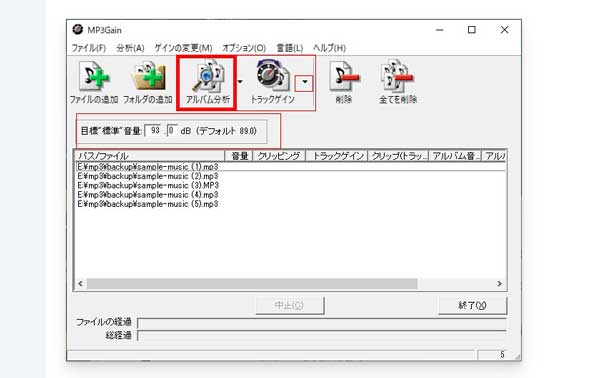Sort by クリッピング column header

coord(279,156)
